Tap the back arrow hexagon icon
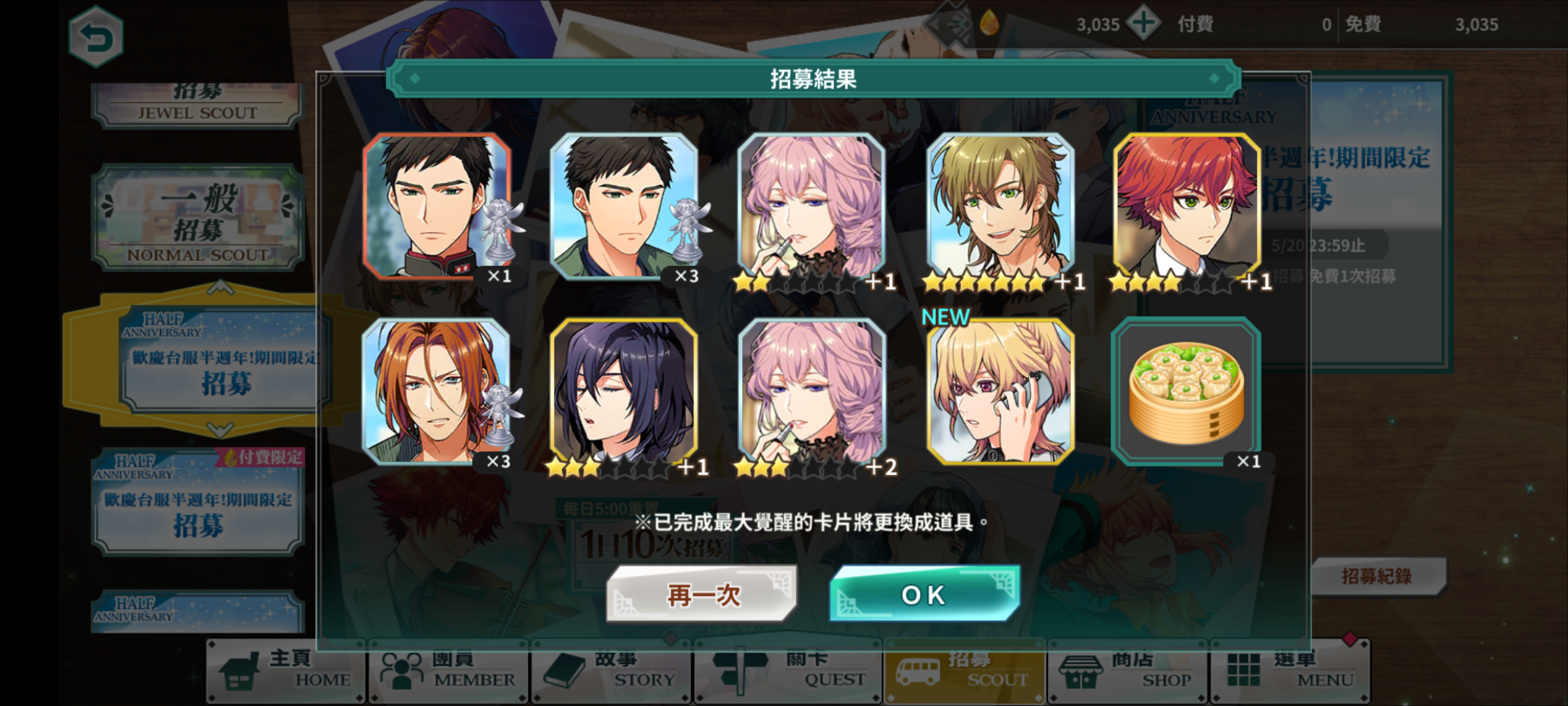The height and width of the screenshot is (706, 1568). point(96,37)
